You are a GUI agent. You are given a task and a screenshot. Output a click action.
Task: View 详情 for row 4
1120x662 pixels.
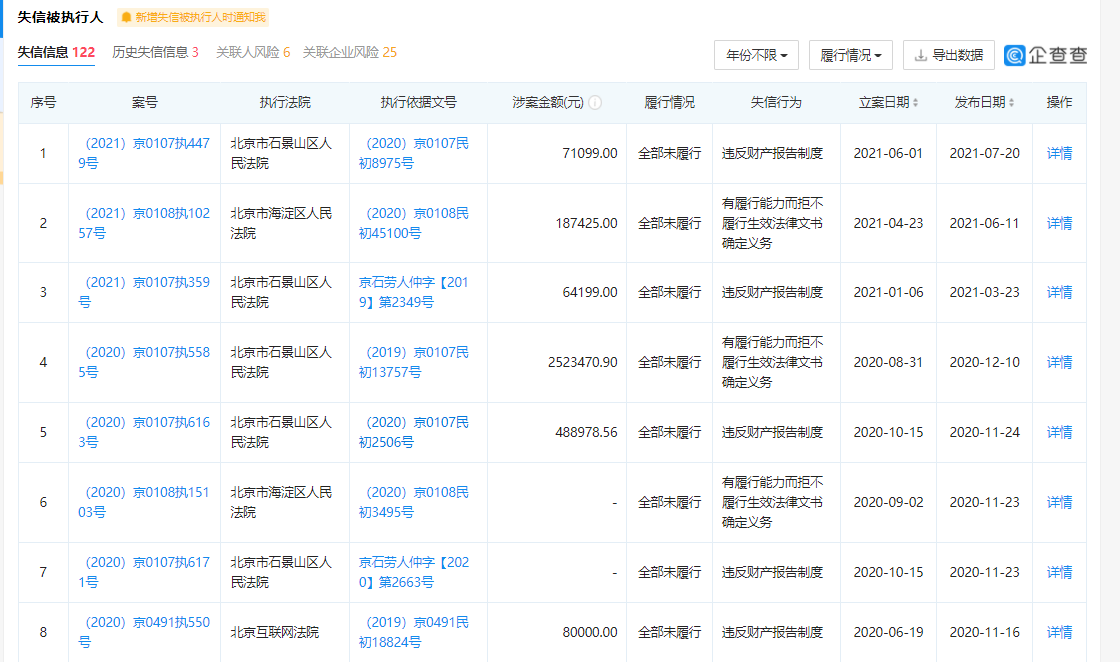coord(1059,362)
